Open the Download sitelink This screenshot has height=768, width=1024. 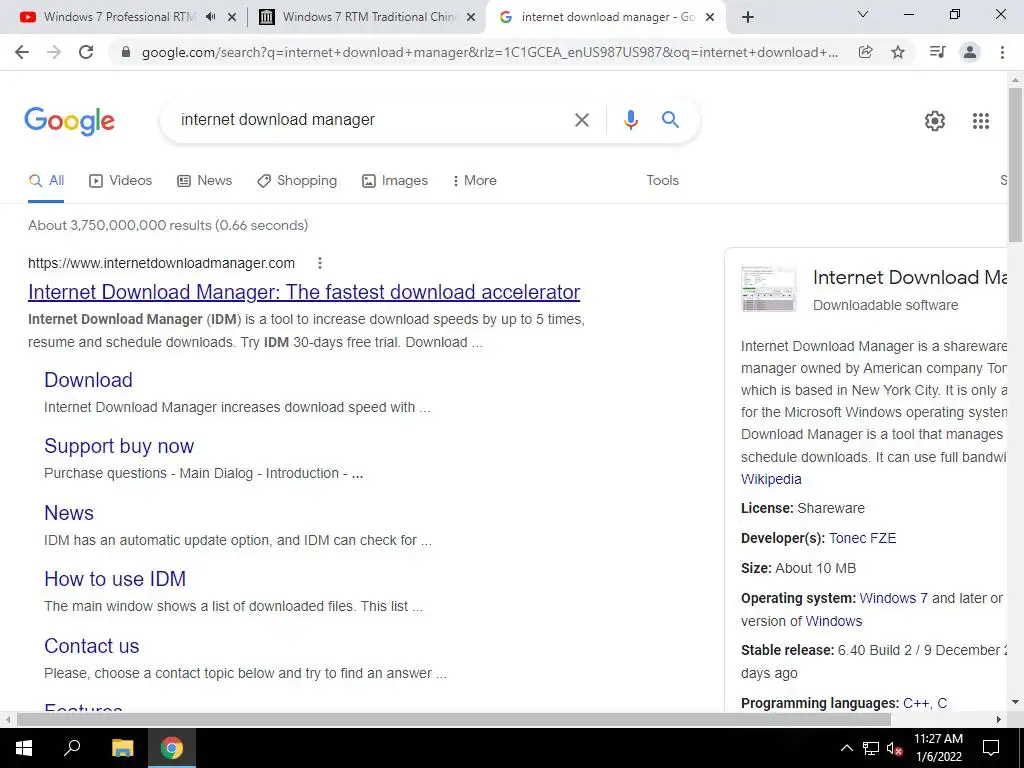coord(88,380)
